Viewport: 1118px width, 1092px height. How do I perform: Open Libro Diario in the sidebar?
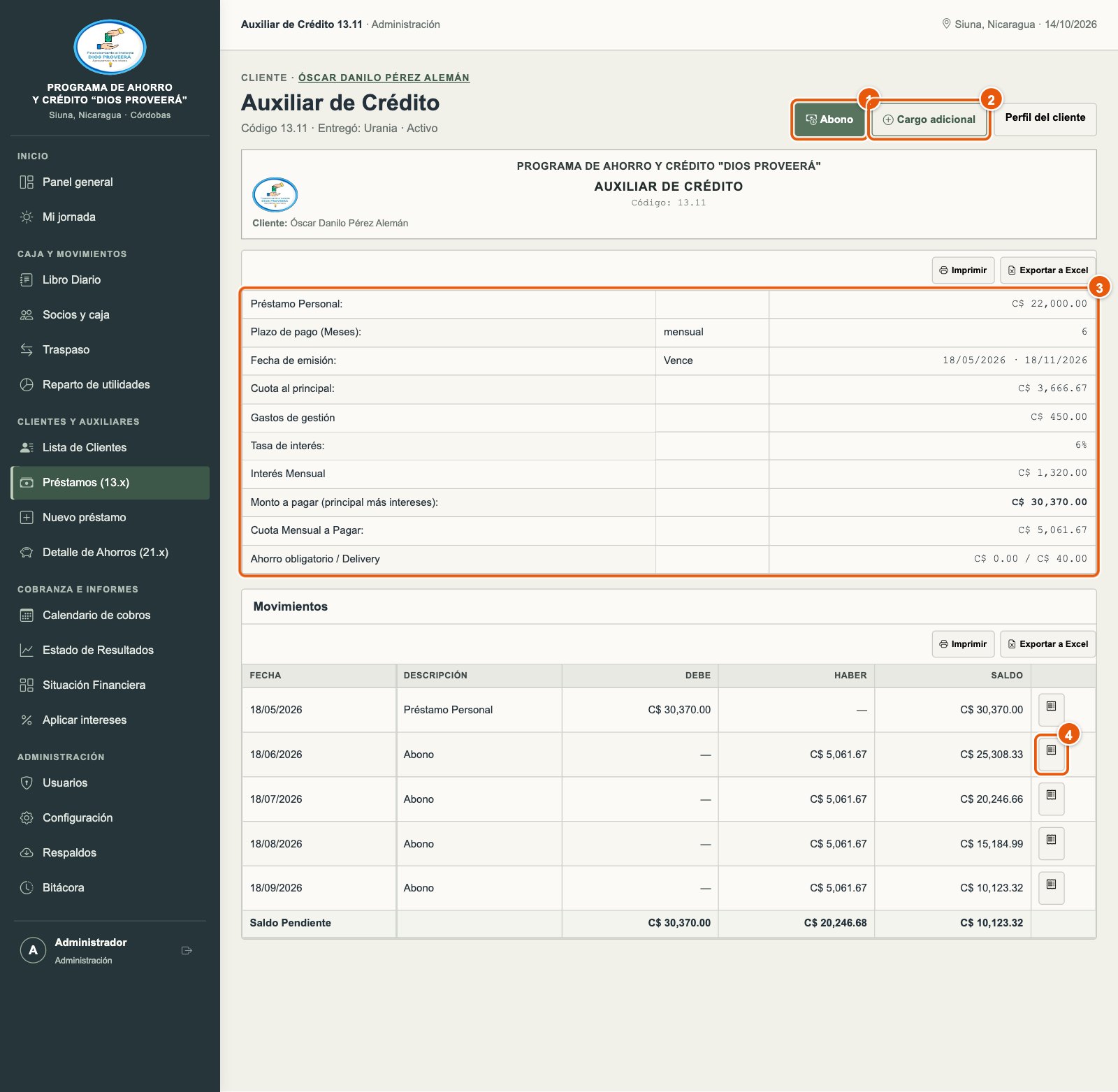click(x=110, y=280)
